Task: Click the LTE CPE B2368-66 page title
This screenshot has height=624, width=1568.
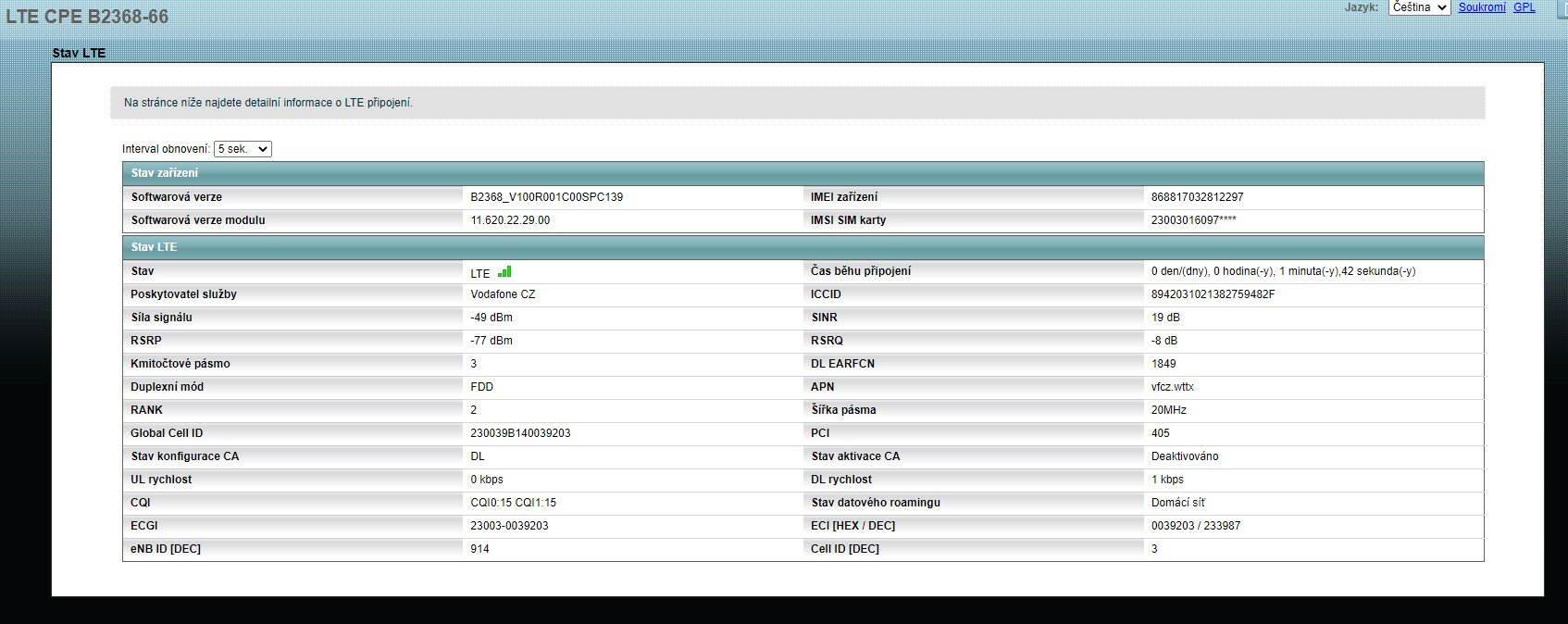Action: [87, 17]
